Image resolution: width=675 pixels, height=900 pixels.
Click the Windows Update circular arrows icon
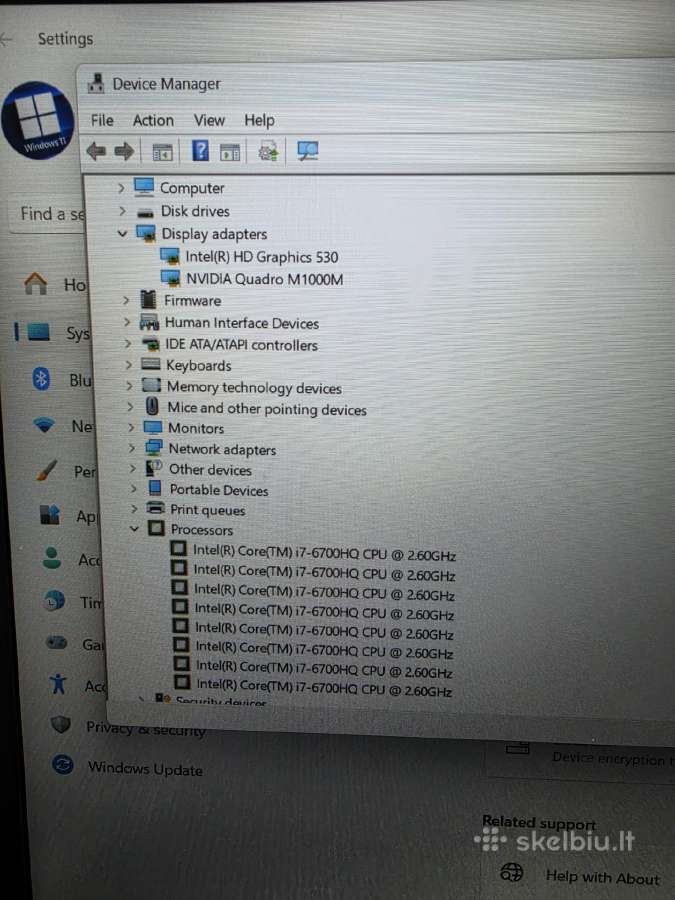(63, 765)
